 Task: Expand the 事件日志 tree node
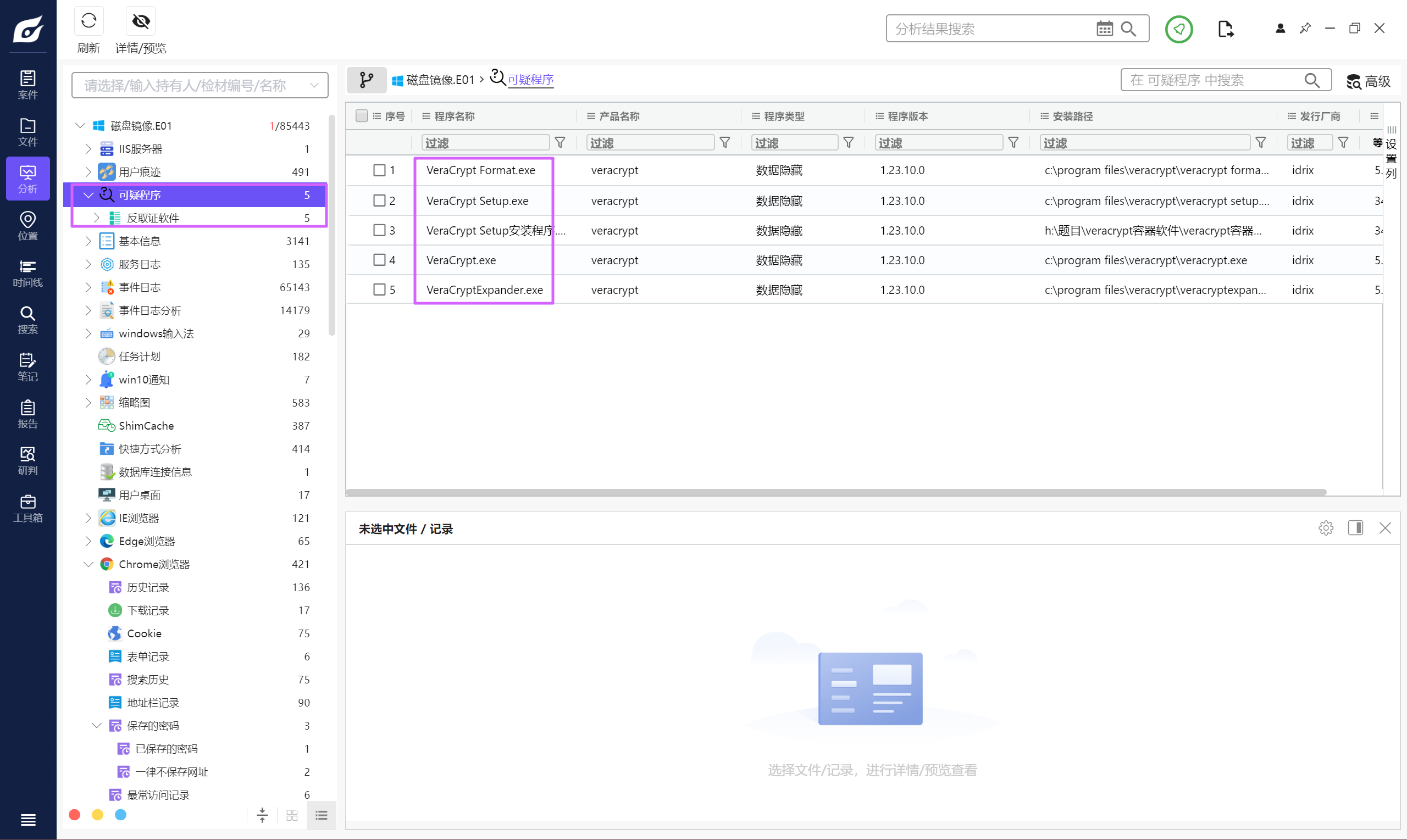(88, 287)
